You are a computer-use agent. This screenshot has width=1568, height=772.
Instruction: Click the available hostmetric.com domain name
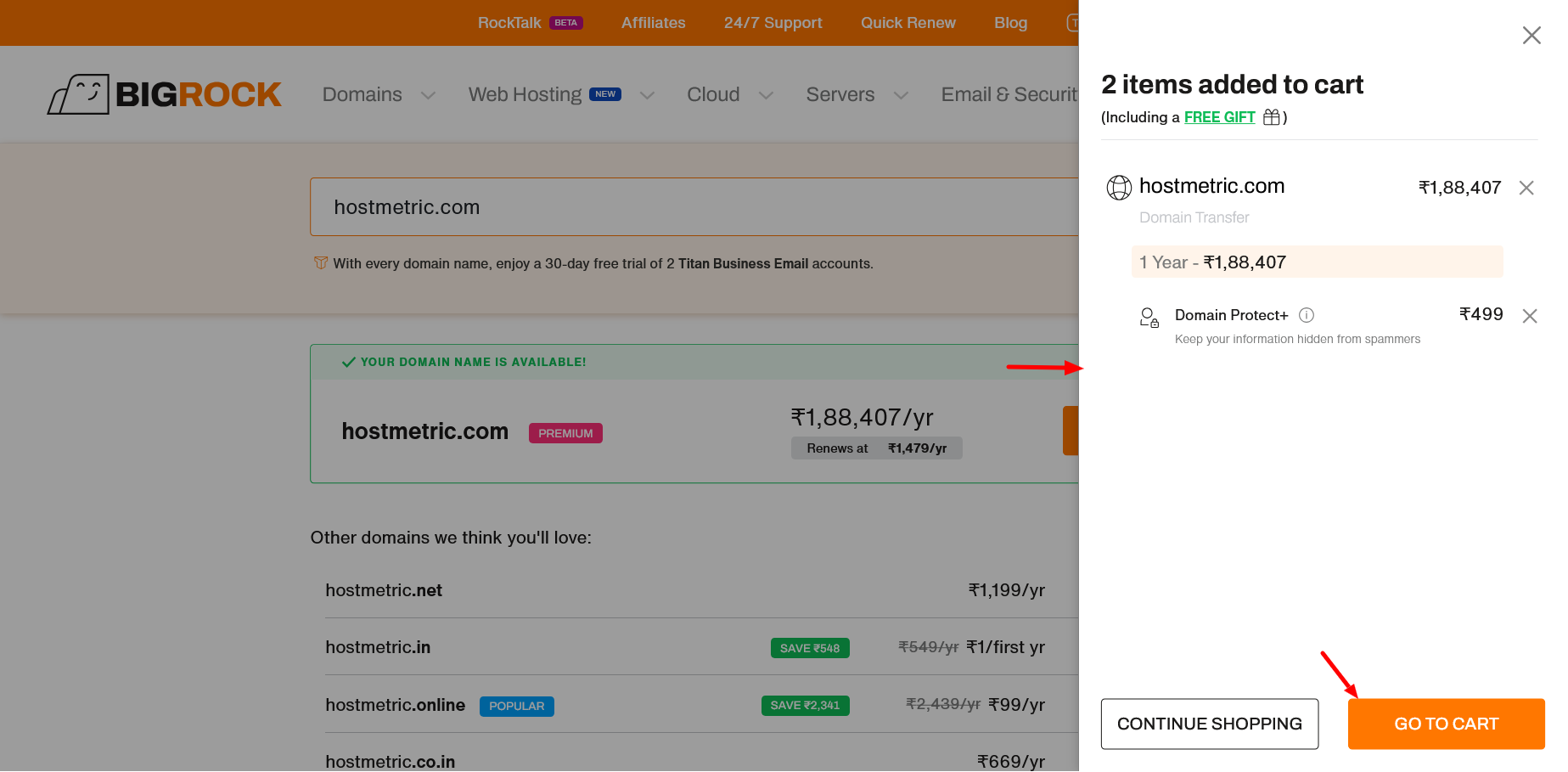[x=424, y=431]
